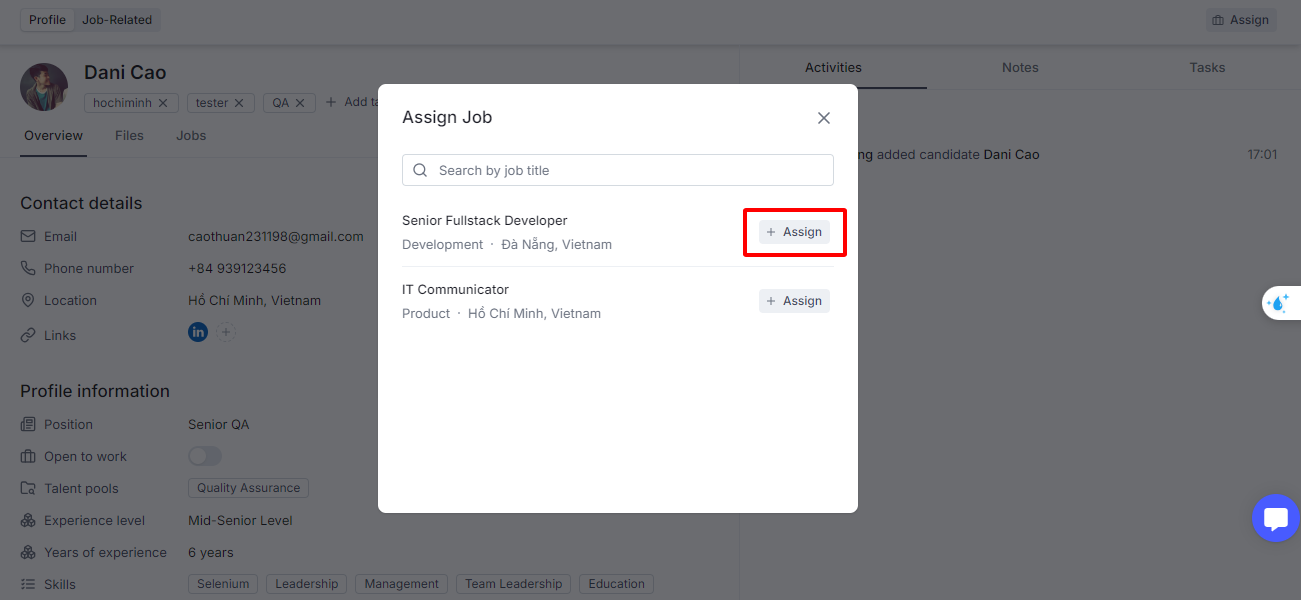Open the chat support bubble

click(1276, 518)
